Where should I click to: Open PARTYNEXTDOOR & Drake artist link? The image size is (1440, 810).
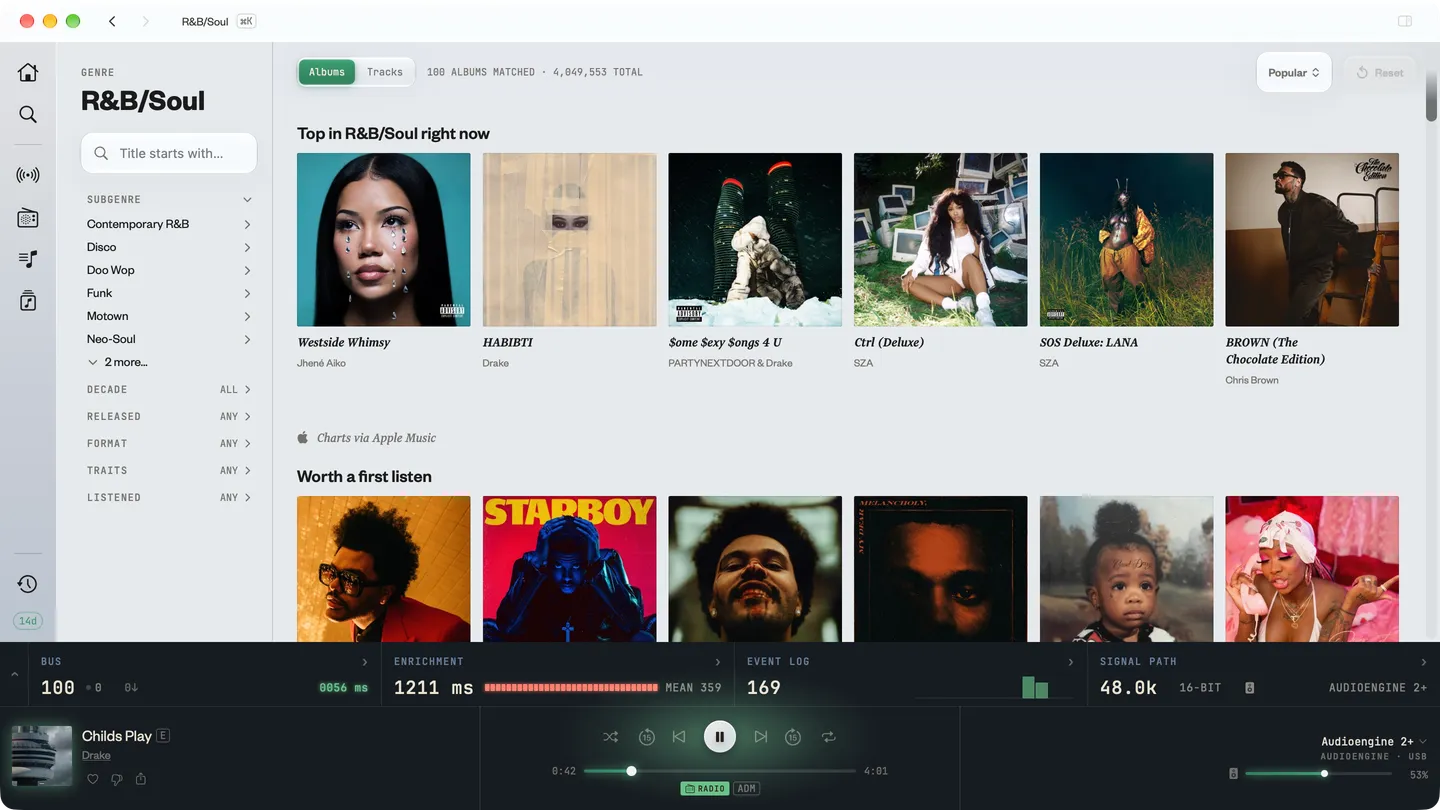(x=730, y=363)
